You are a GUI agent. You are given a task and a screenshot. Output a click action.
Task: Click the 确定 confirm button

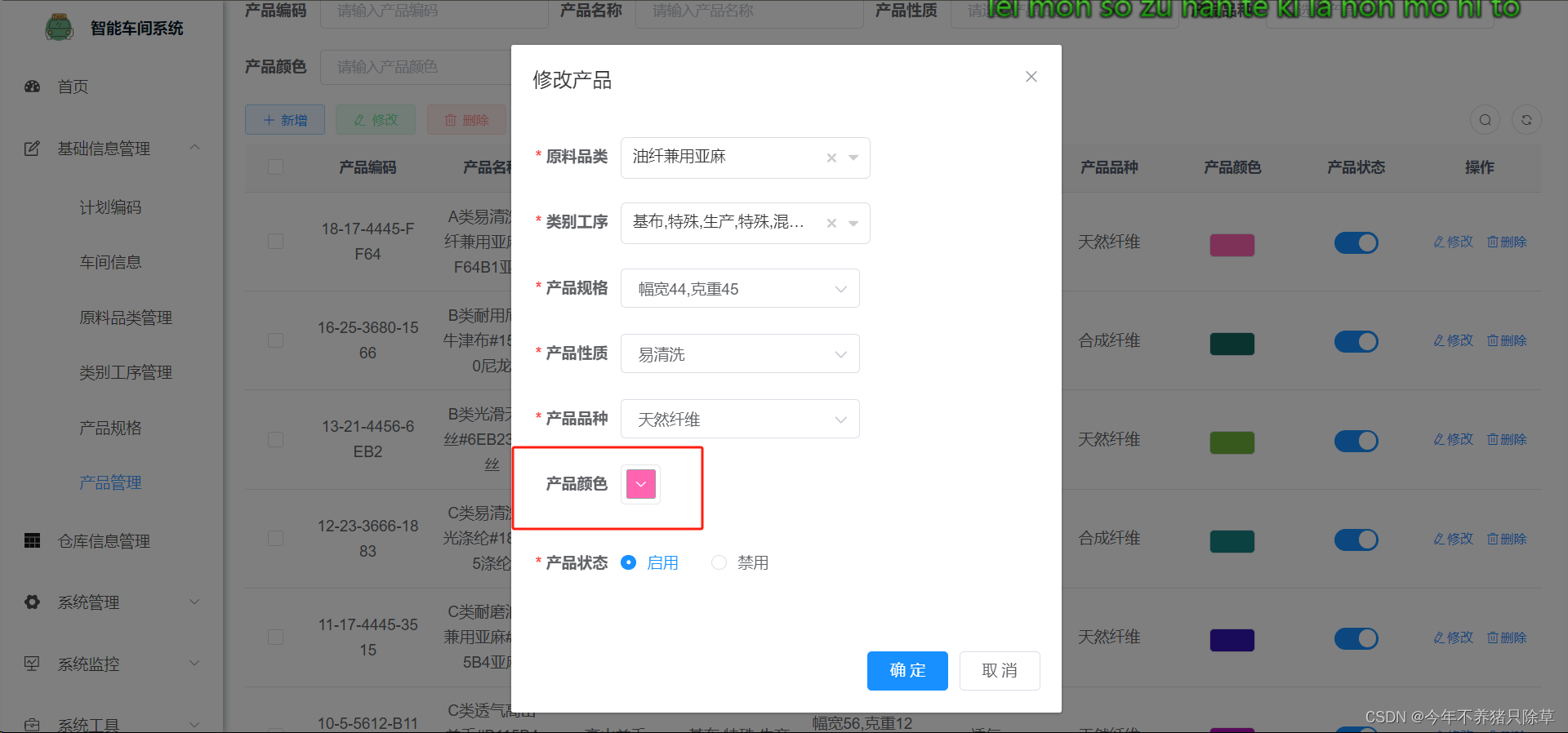click(907, 671)
